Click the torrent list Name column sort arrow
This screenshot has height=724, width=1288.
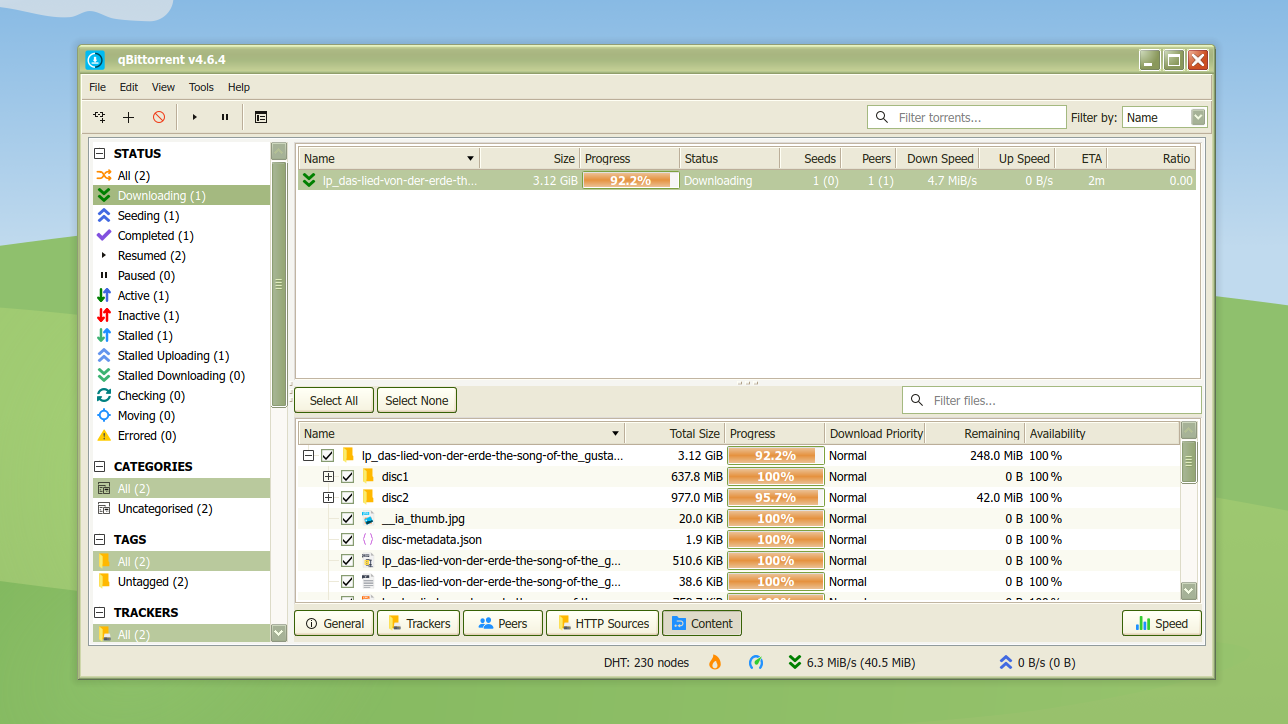point(470,159)
